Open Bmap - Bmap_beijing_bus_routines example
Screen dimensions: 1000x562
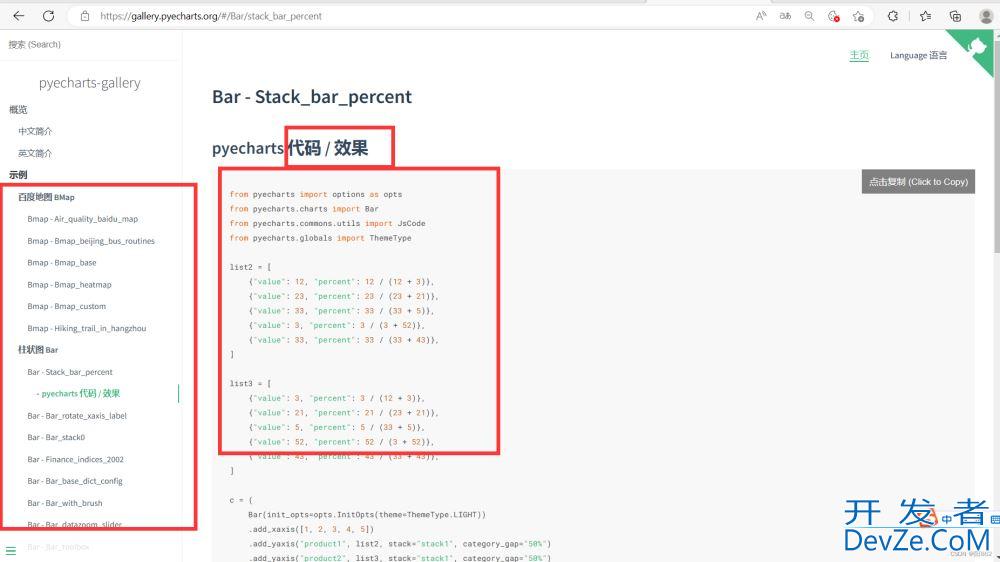coord(91,241)
